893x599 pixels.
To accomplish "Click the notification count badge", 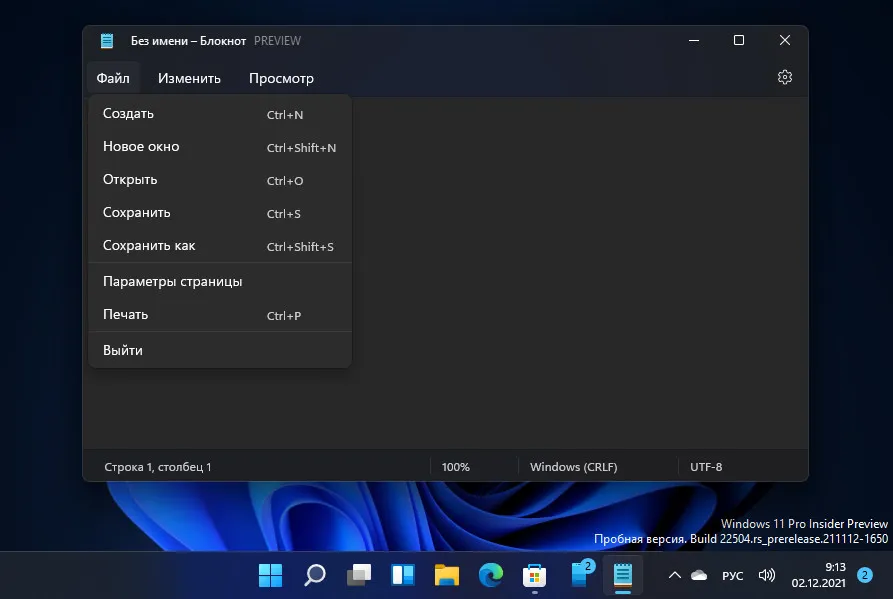I will pyautogui.click(x=865, y=575).
